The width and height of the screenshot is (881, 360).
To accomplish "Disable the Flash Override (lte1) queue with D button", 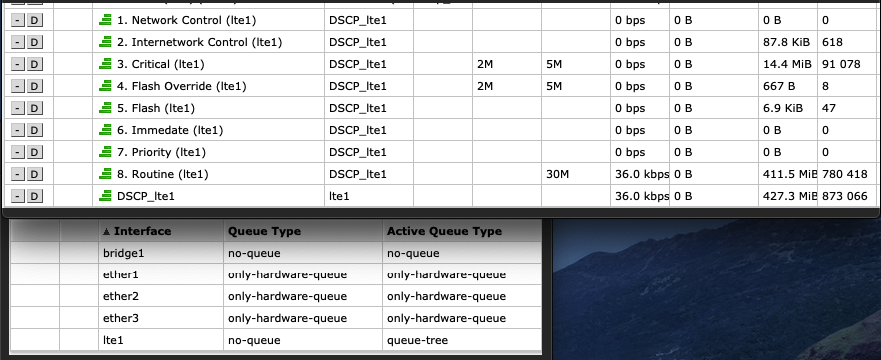I will click(34, 86).
